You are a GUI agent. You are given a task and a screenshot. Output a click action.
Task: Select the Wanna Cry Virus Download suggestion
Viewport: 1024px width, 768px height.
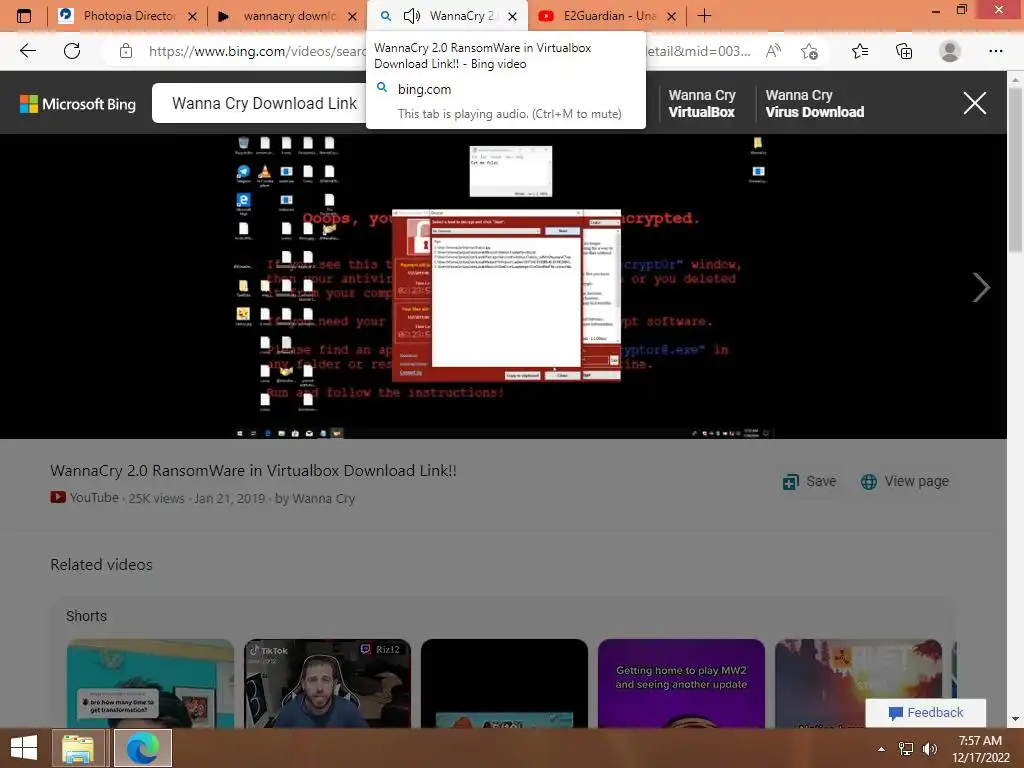[x=814, y=103]
